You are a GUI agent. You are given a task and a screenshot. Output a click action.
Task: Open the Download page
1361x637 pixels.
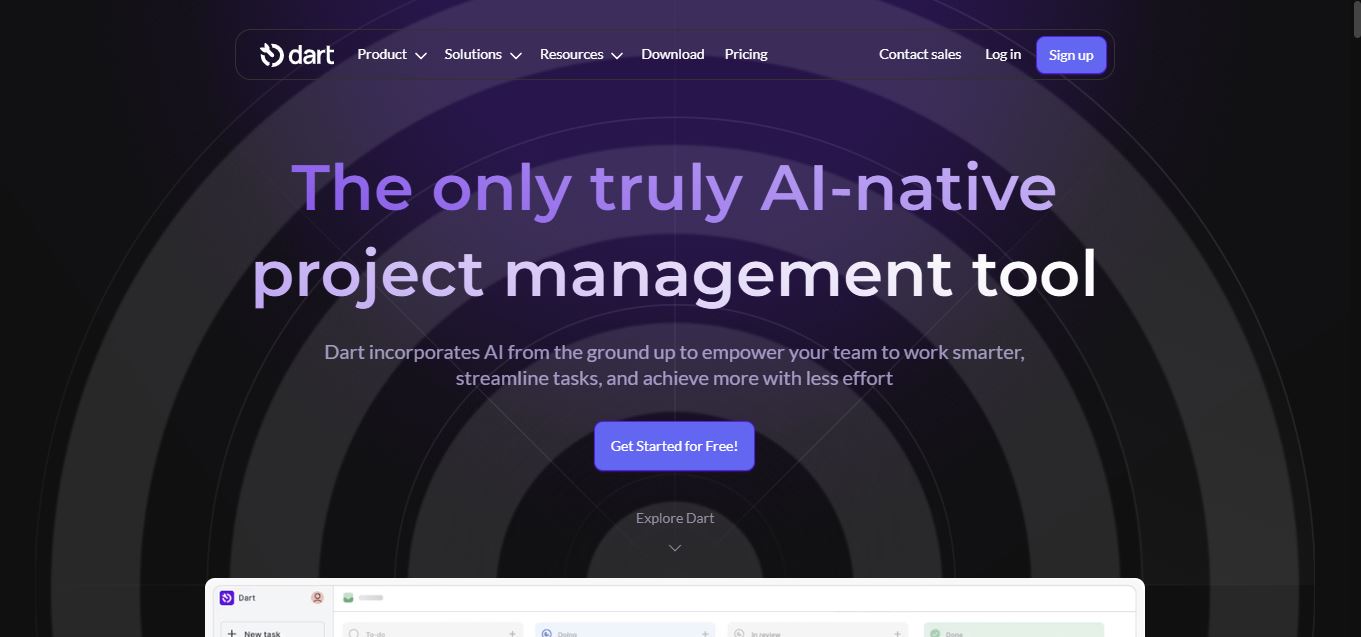click(673, 54)
